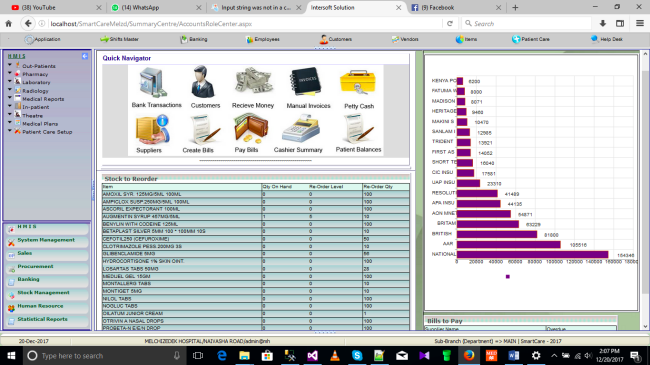The image size is (650, 365).
Task: Open the Patient Care menu
Action: (x=531, y=39)
